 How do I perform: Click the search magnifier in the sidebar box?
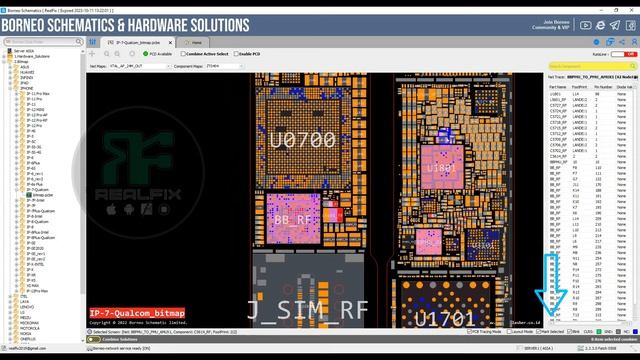pyautogui.click(x=79, y=42)
